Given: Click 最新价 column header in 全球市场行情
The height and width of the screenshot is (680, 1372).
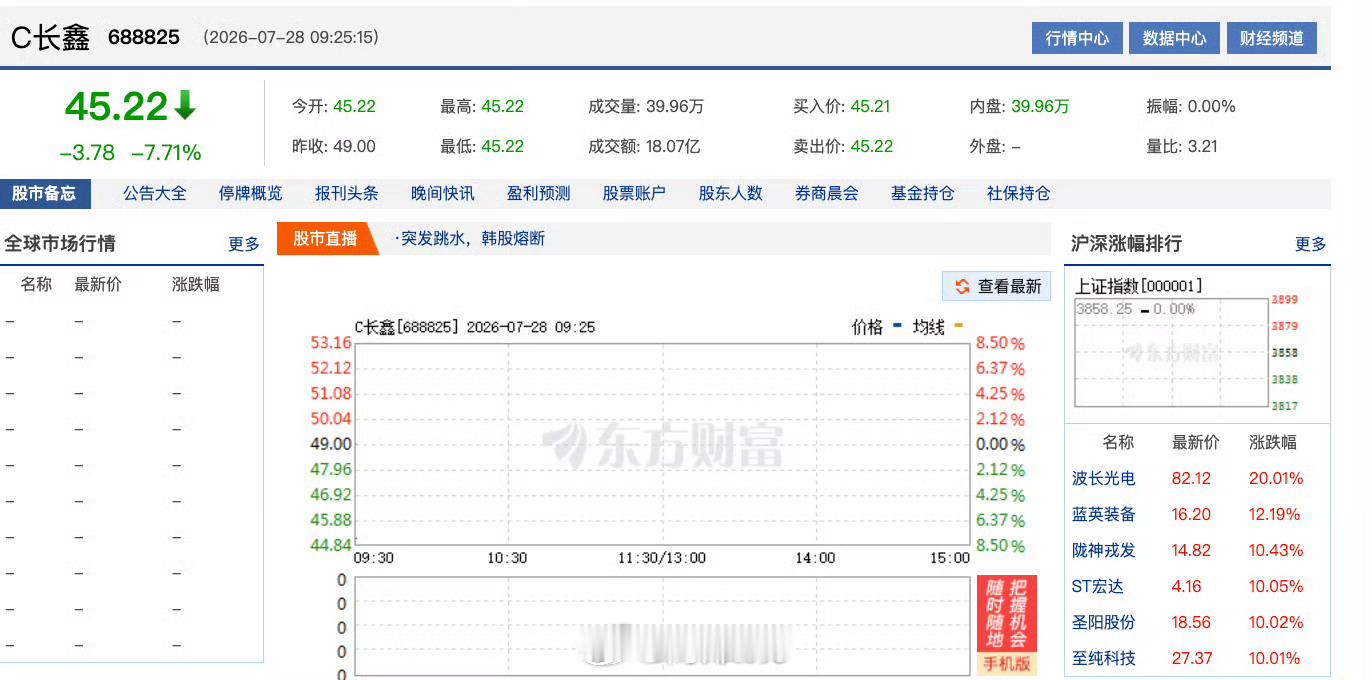Looking at the screenshot, I should click(98, 284).
